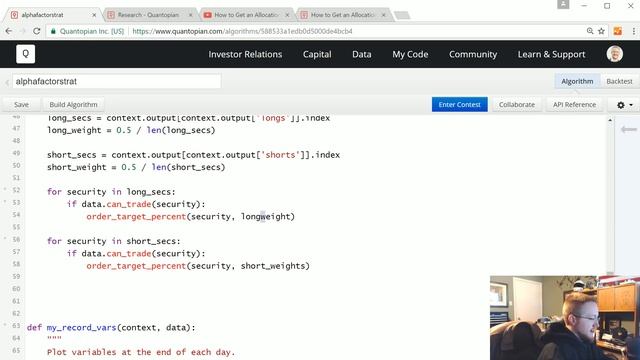Image resolution: width=640 pixels, height=360 pixels.
Task: Click the Build Algorithm button
Action: pyautogui.click(x=73, y=104)
